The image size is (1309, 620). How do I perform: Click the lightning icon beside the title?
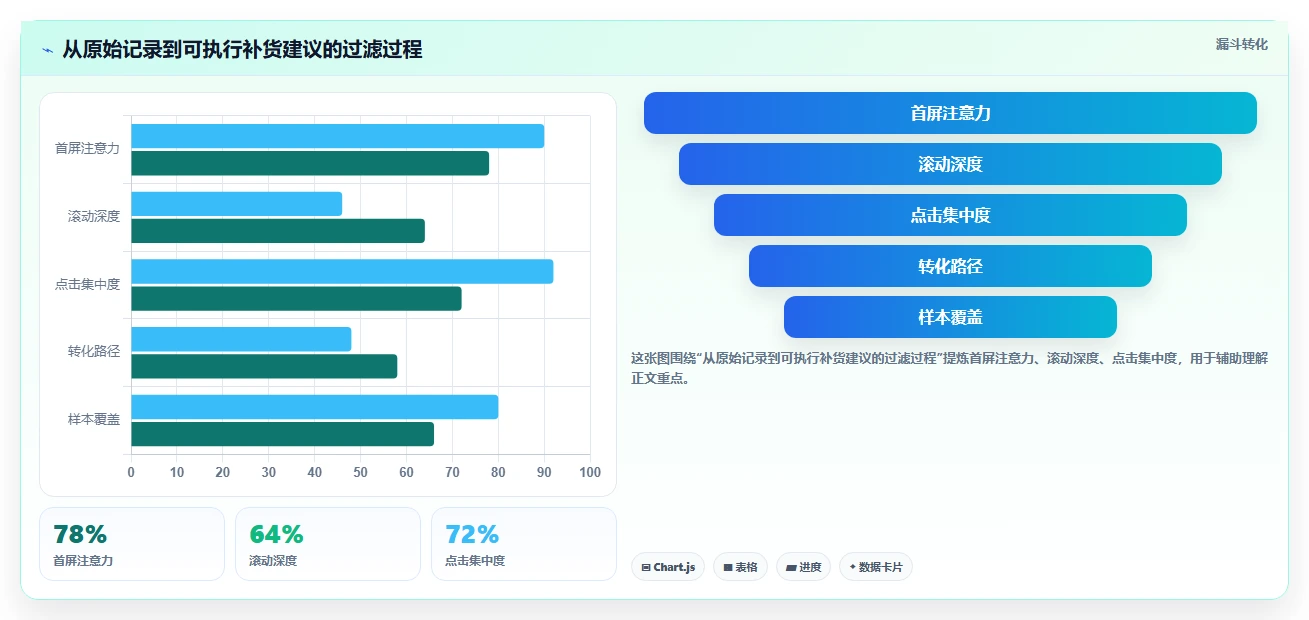[x=47, y=50]
